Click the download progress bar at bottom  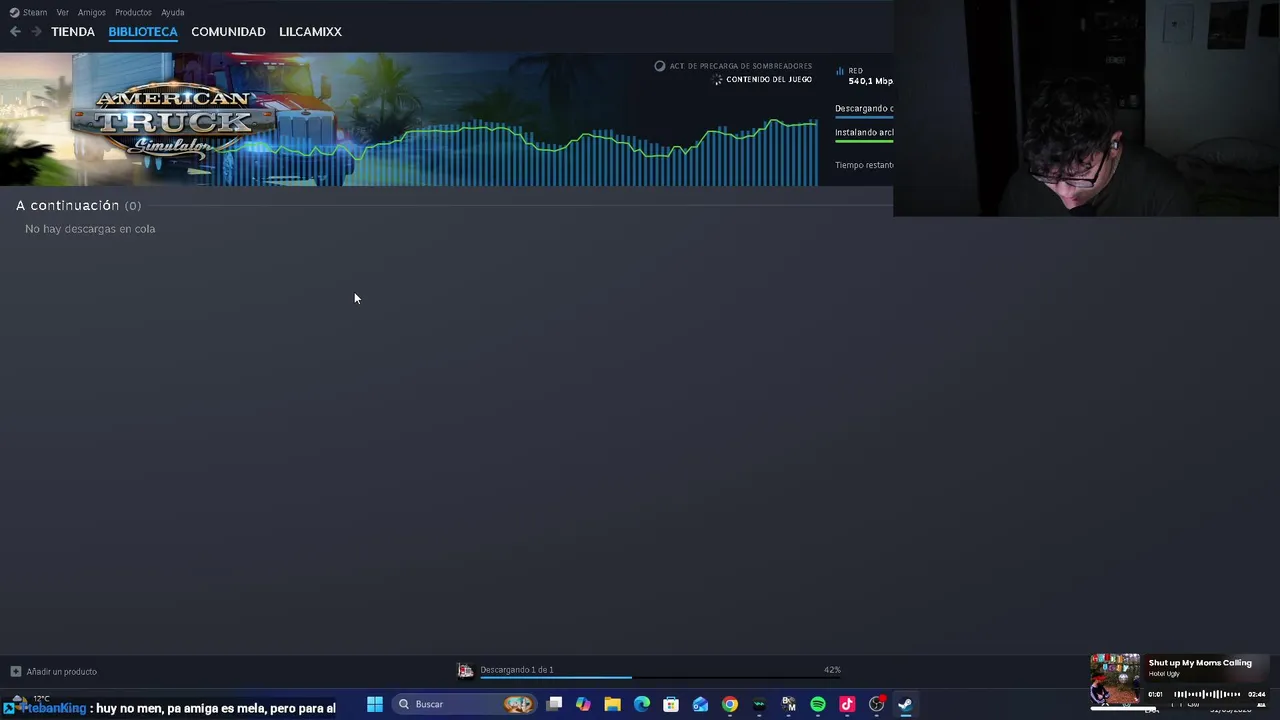[660, 678]
